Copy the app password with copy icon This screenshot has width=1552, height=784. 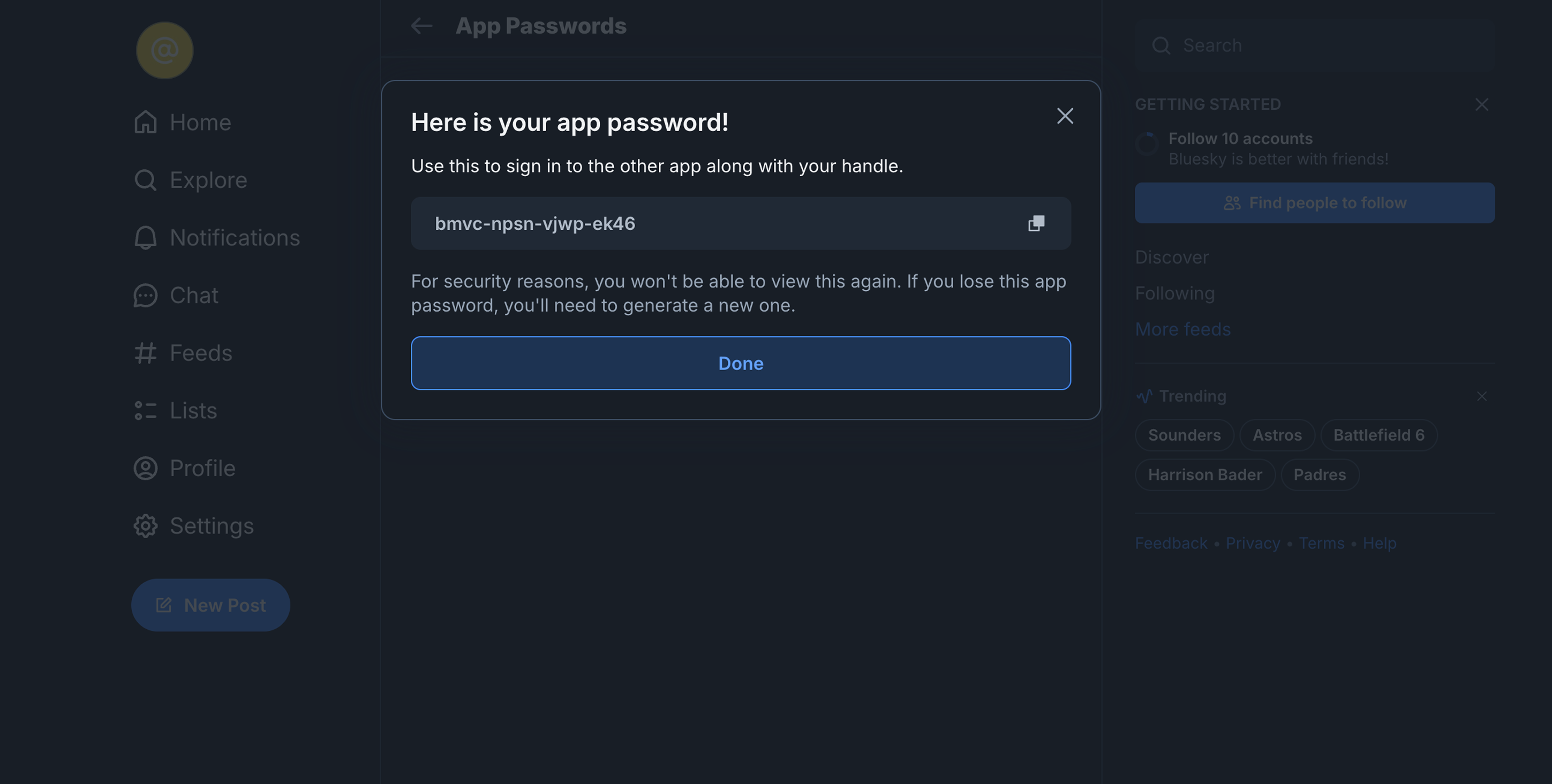[x=1036, y=223]
